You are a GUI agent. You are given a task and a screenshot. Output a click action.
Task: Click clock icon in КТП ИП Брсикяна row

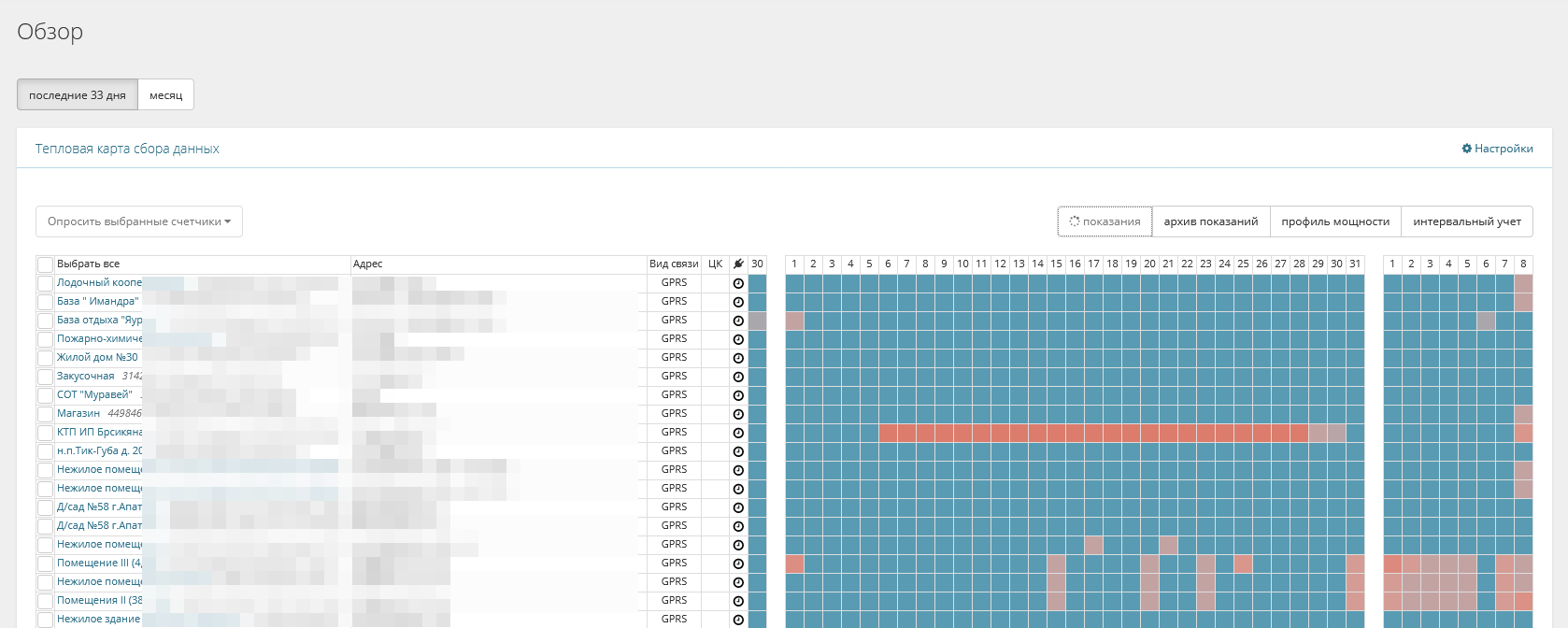(738, 433)
